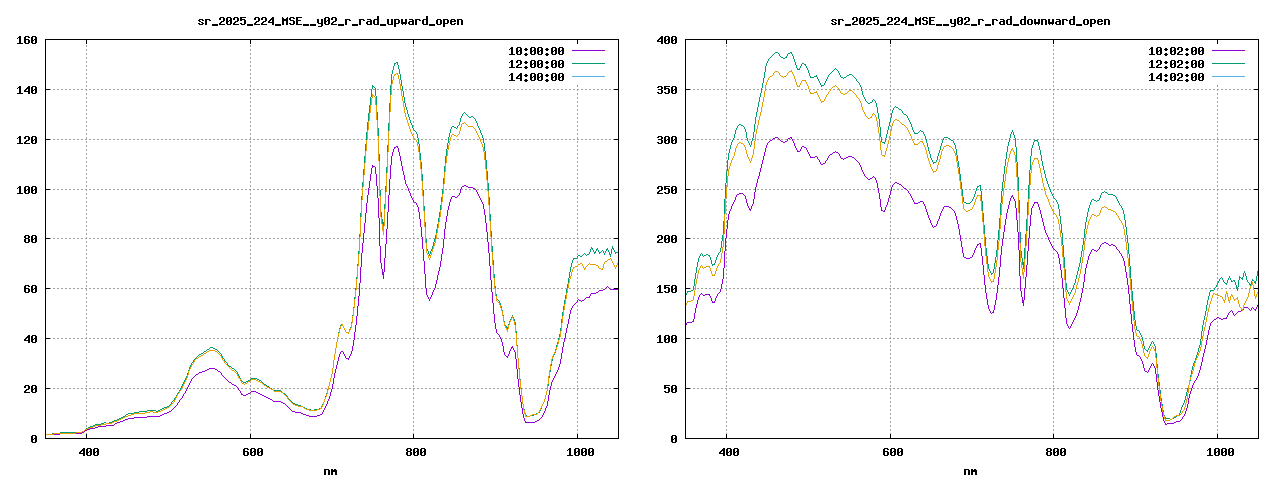Click y-axis tick 200 on right plot

667,239
